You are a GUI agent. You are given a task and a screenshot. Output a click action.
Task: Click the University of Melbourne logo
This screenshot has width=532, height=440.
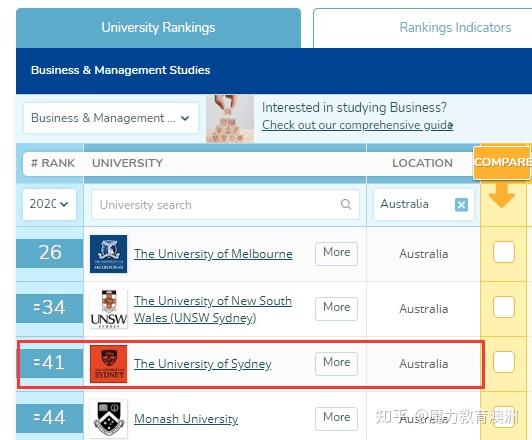(109, 254)
